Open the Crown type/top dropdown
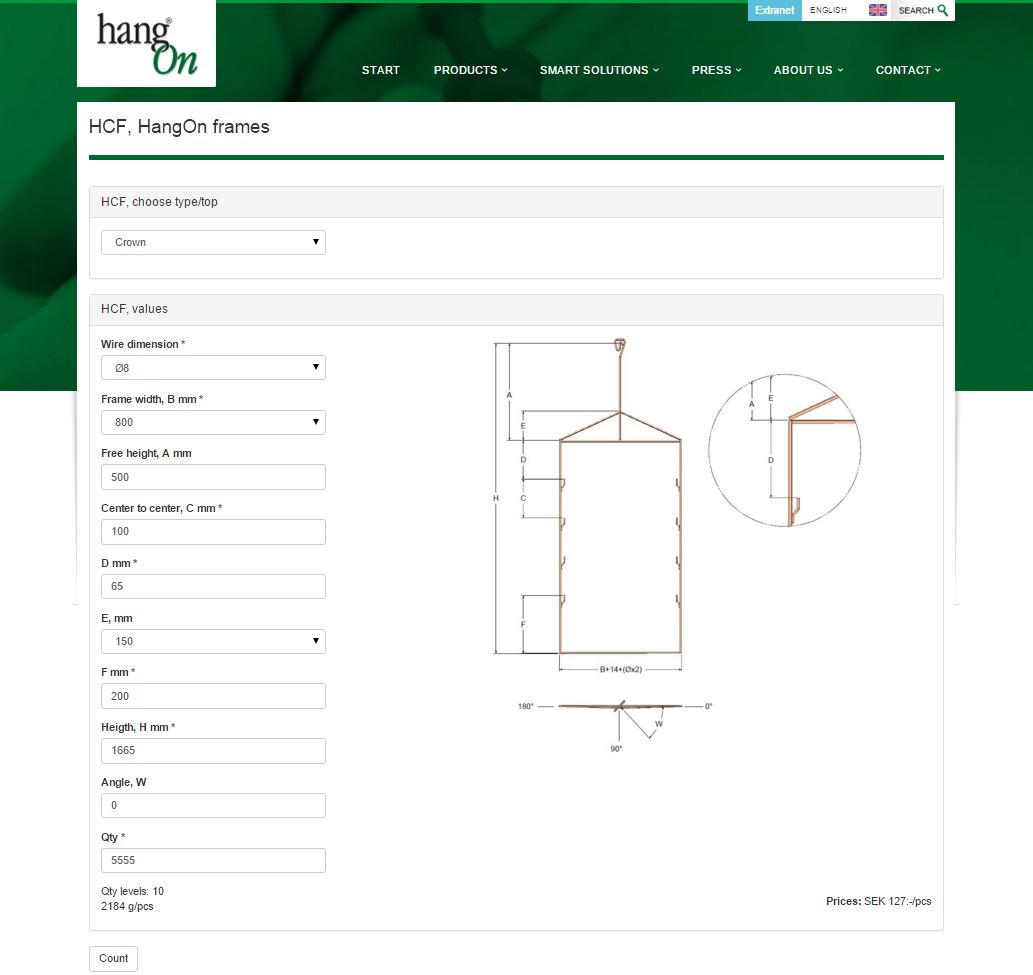This screenshot has height=975, width=1033. (x=213, y=242)
